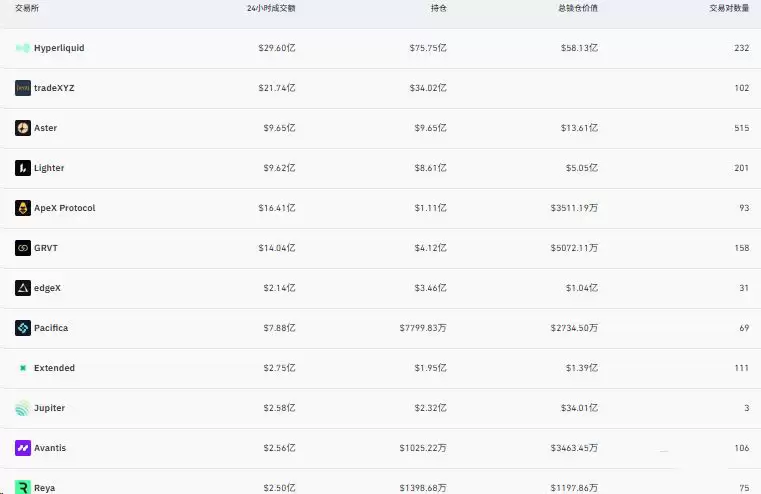Screen dimensions: 761x494
Task: Select the Aster exchange logo
Action: point(23,128)
